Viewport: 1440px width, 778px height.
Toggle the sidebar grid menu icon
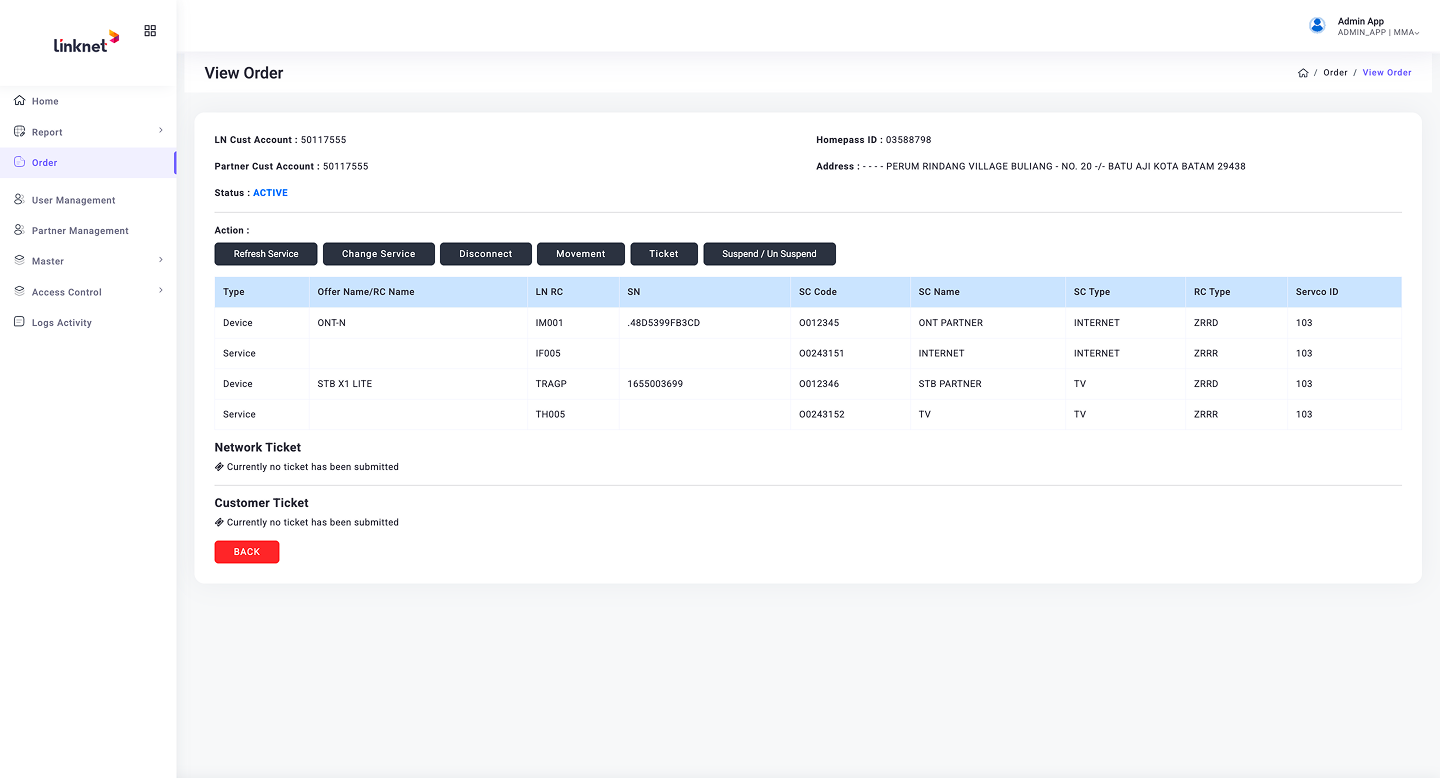150,31
